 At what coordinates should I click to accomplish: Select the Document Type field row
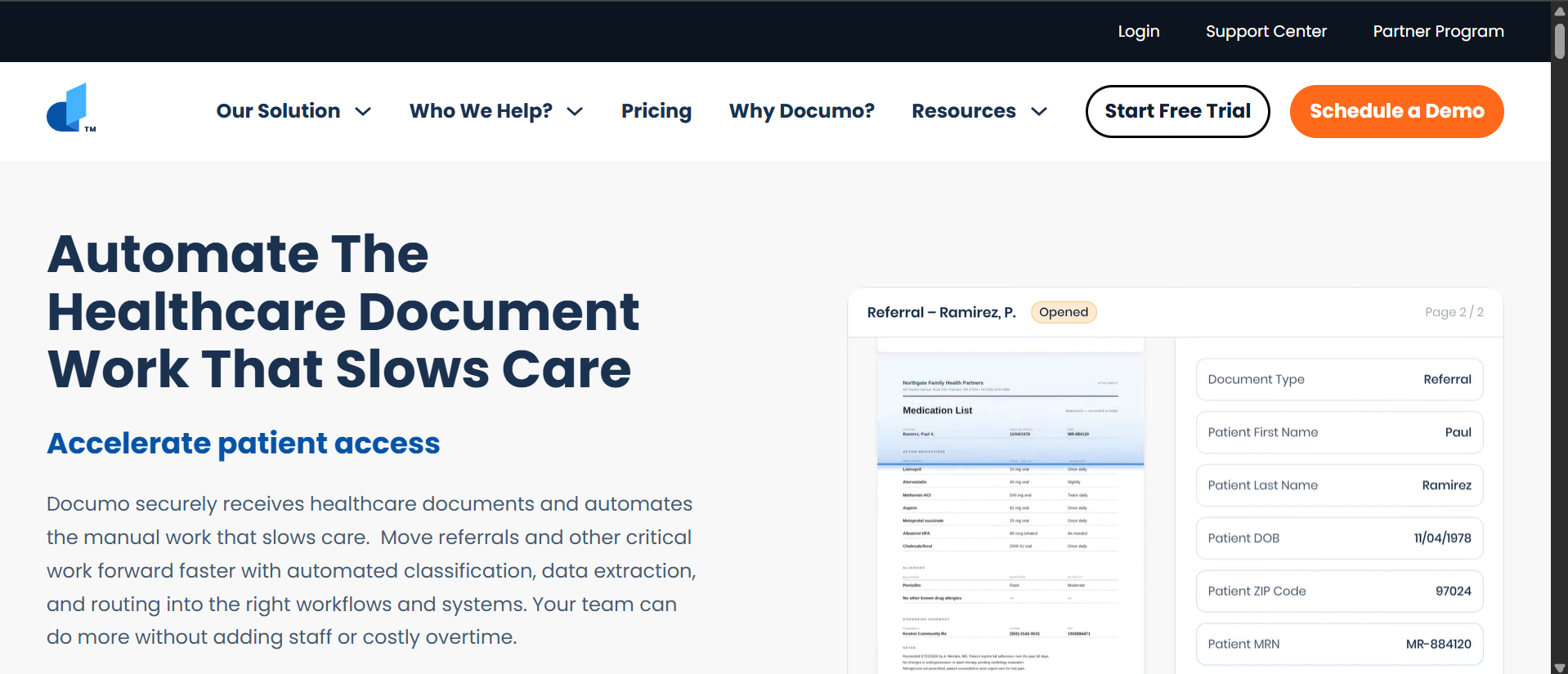(x=1339, y=379)
